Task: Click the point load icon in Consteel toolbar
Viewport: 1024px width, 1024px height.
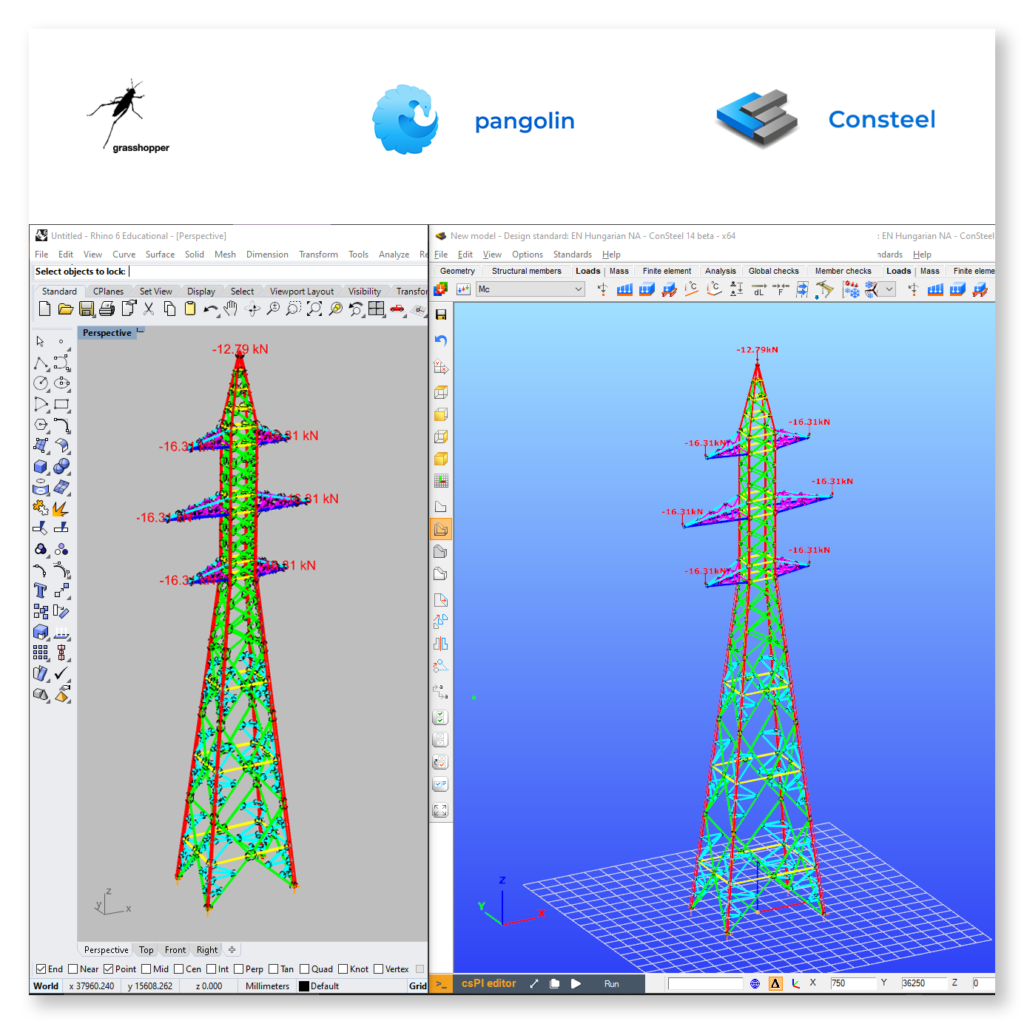Action: coord(602,289)
